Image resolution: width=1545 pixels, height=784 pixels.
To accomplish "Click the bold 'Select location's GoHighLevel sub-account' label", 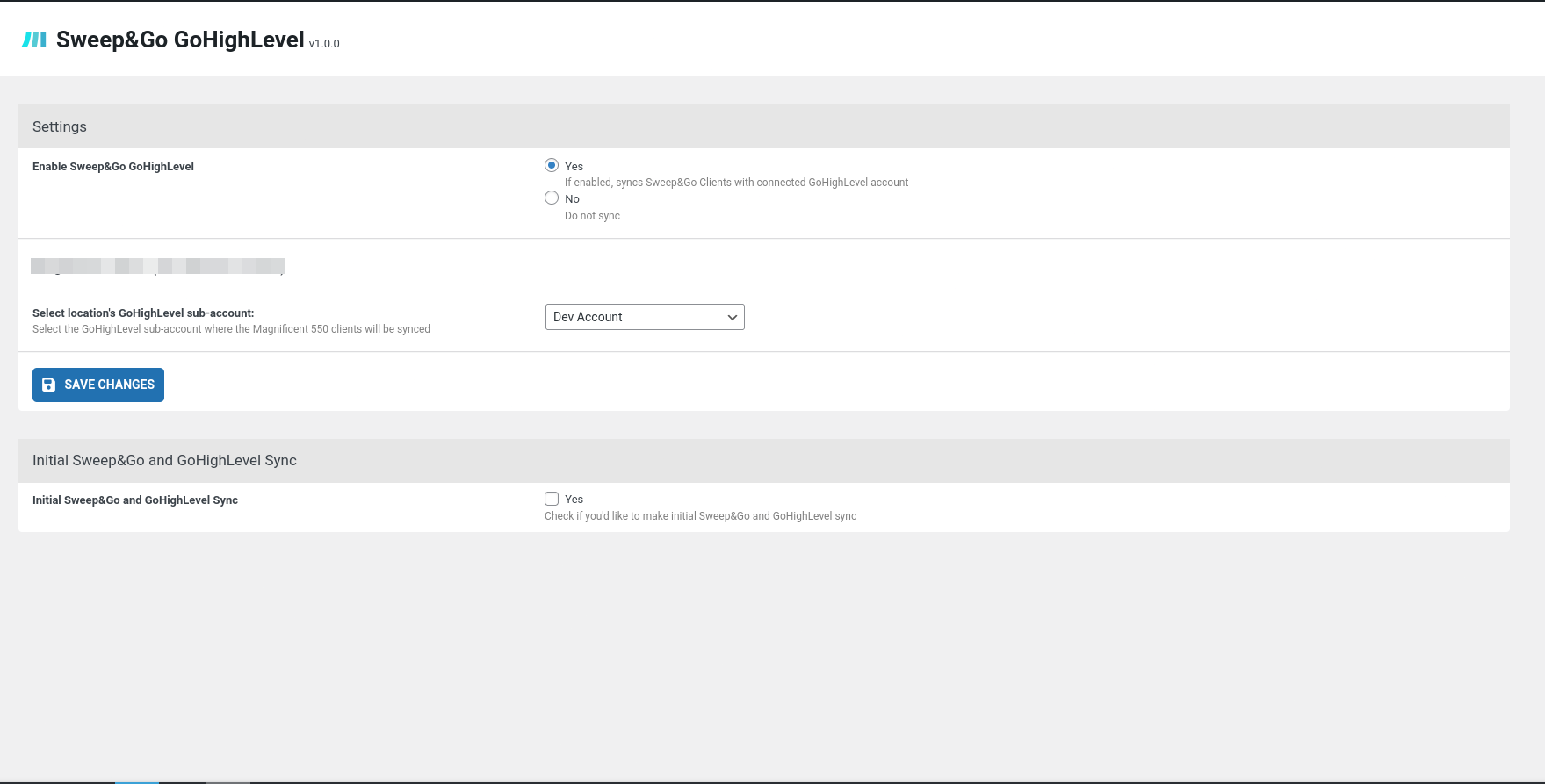I will point(143,313).
